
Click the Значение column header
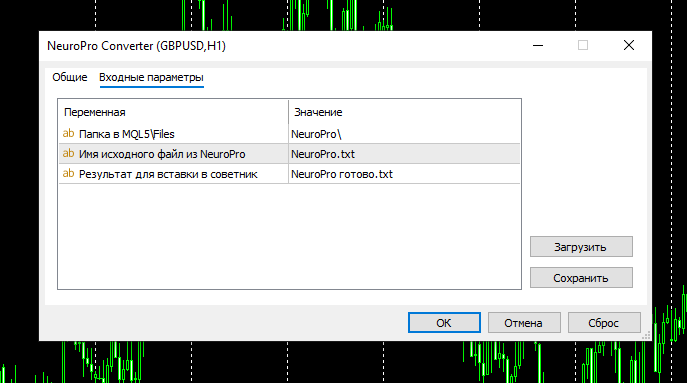pos(404,112)
